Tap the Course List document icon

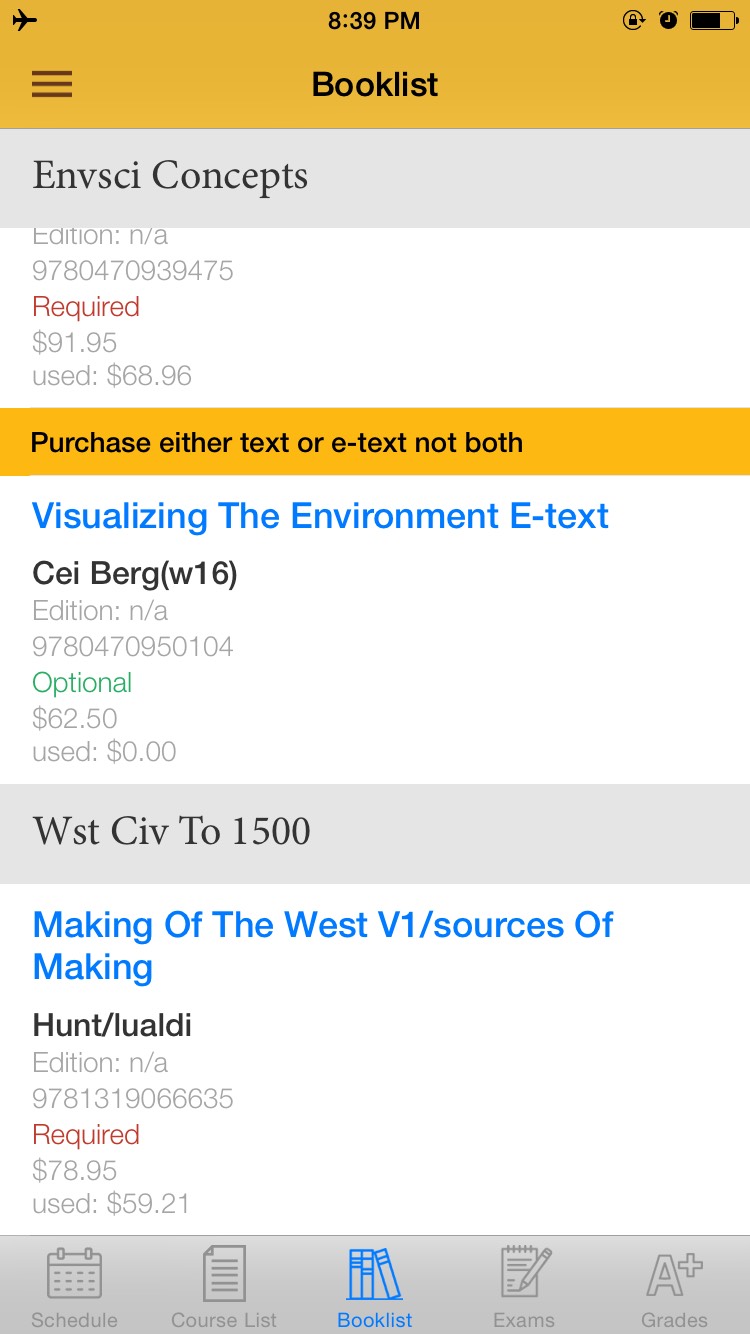(224, 1273)
